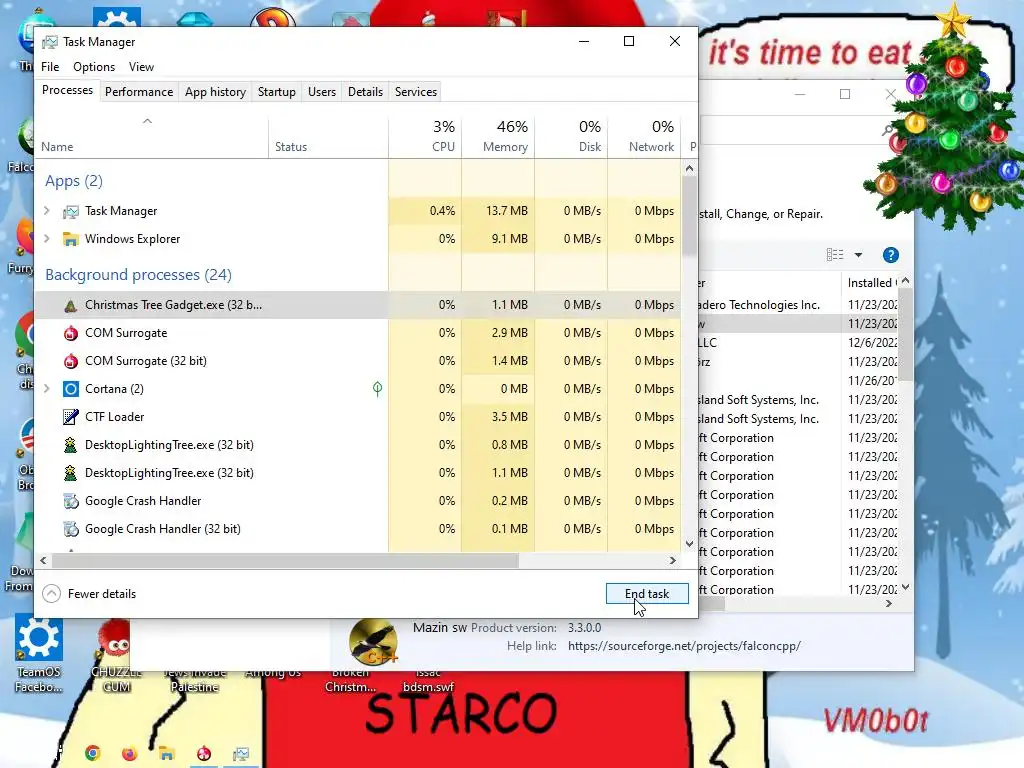
Task: Select 12/6/2022 install date in Programs window
Action: (872, 342)
